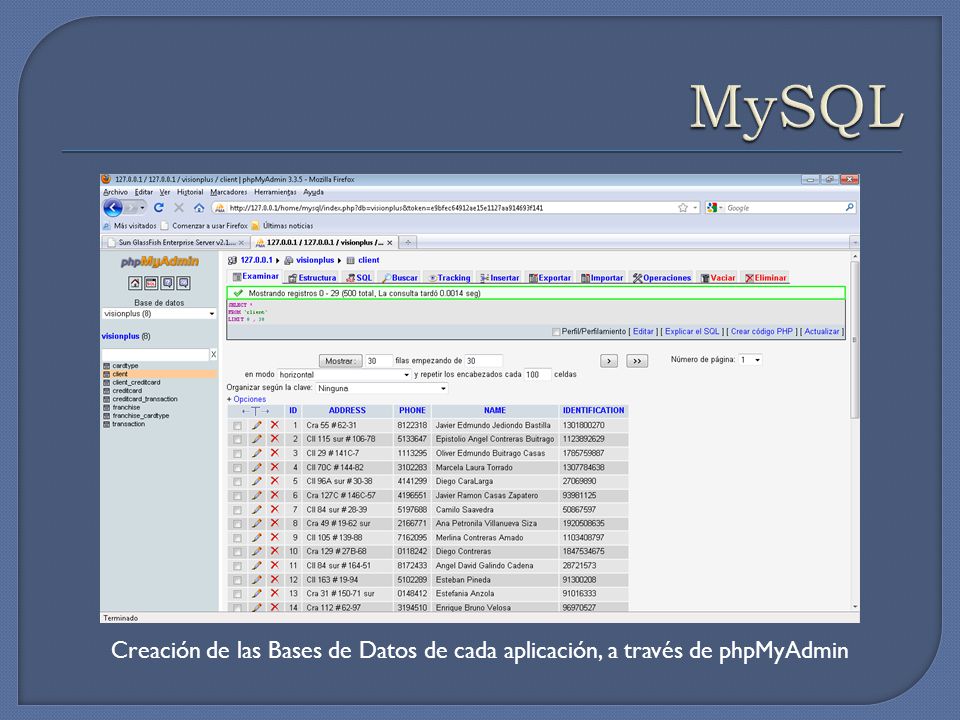The image size is (960, 720).
Task: Click the delete X for row 7
Action: coord(274,509)
